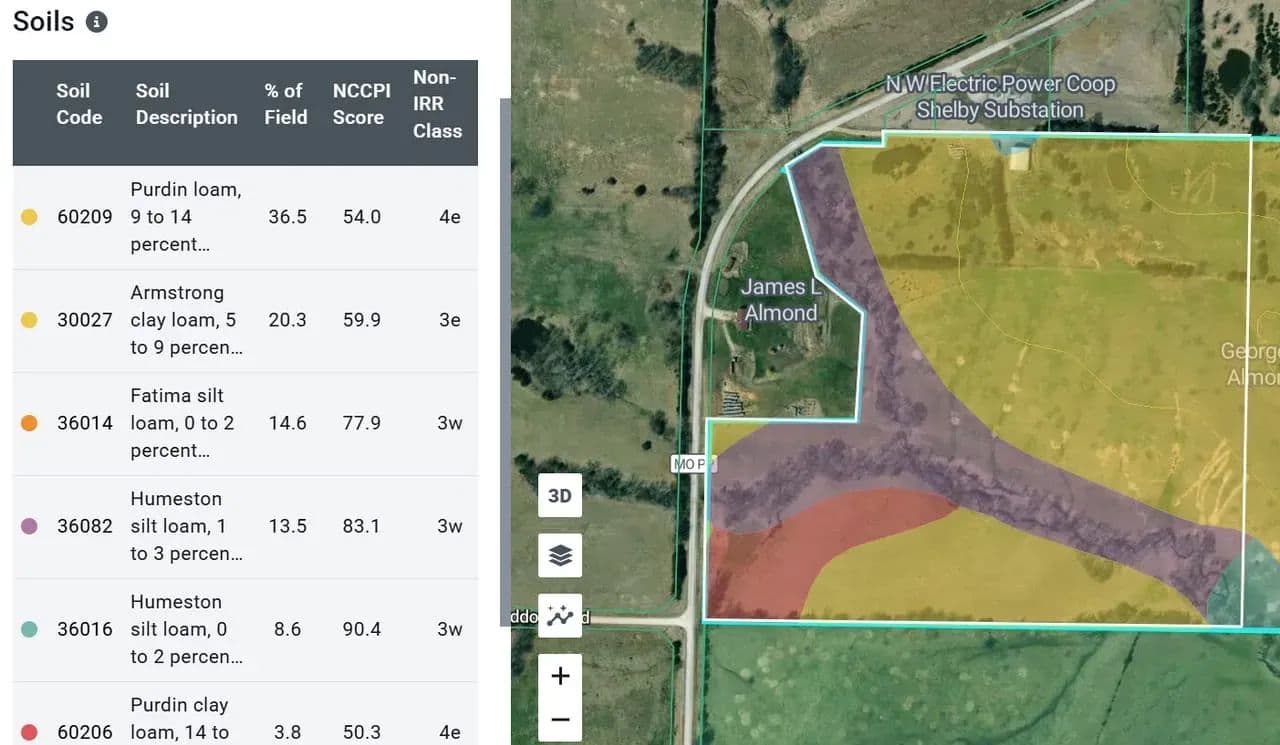Click the % of Field column header

click(285, 104)
